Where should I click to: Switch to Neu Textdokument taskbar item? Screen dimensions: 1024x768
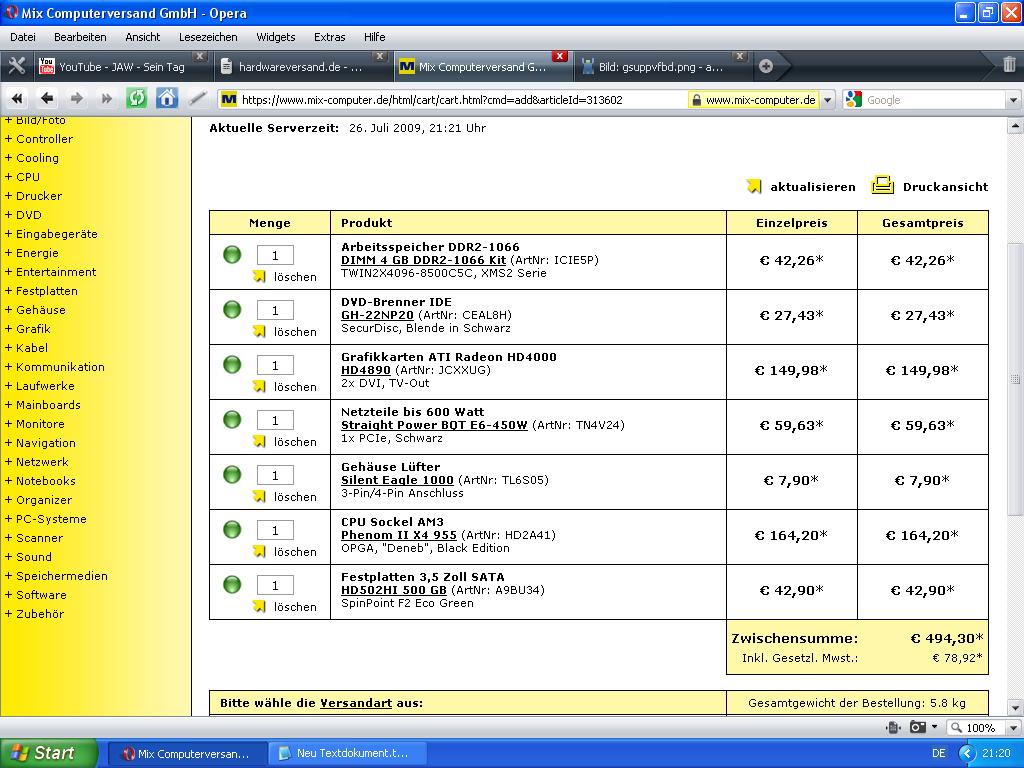tap(348, 753)
